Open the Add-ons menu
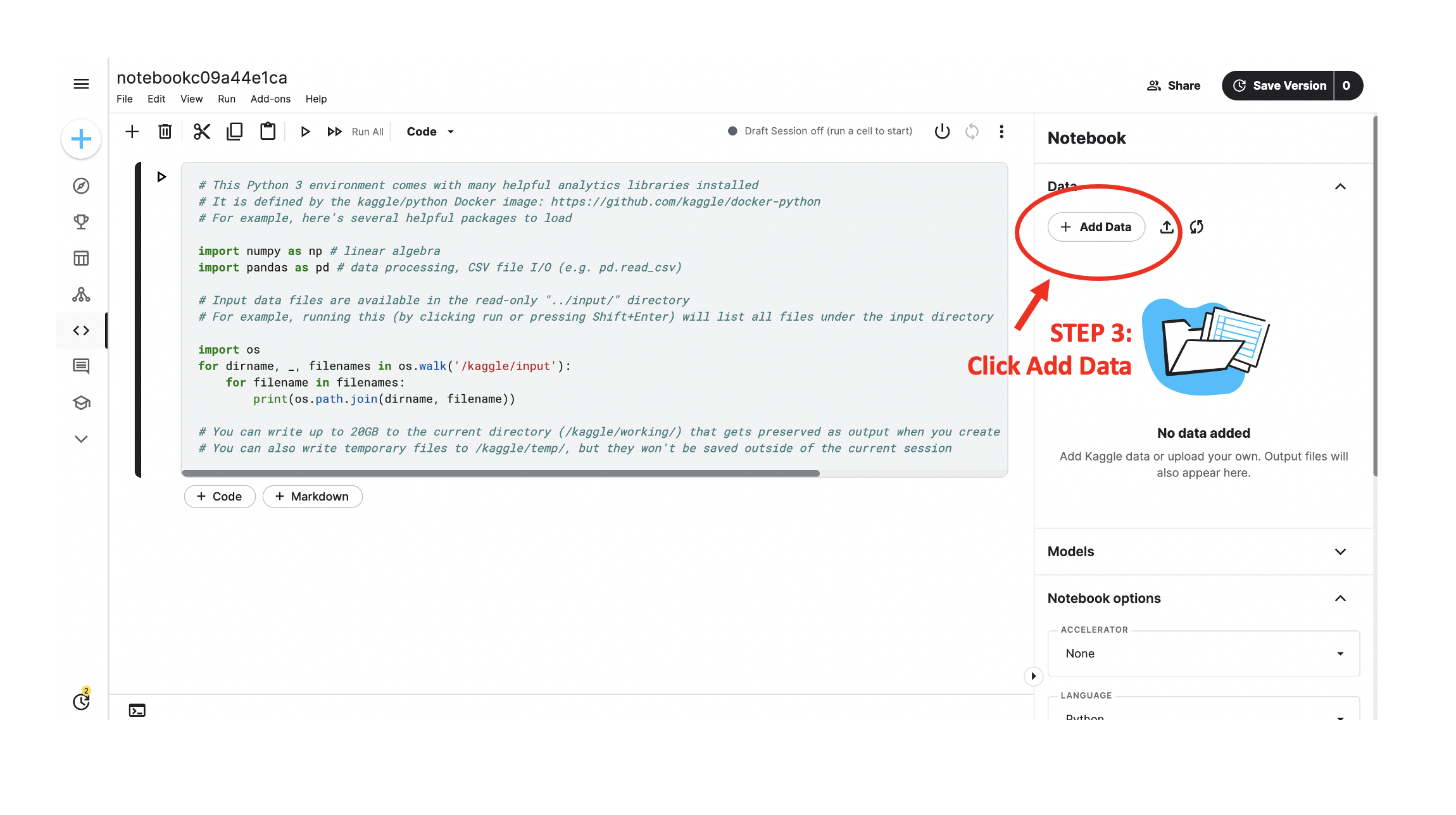 coord(270,99)
